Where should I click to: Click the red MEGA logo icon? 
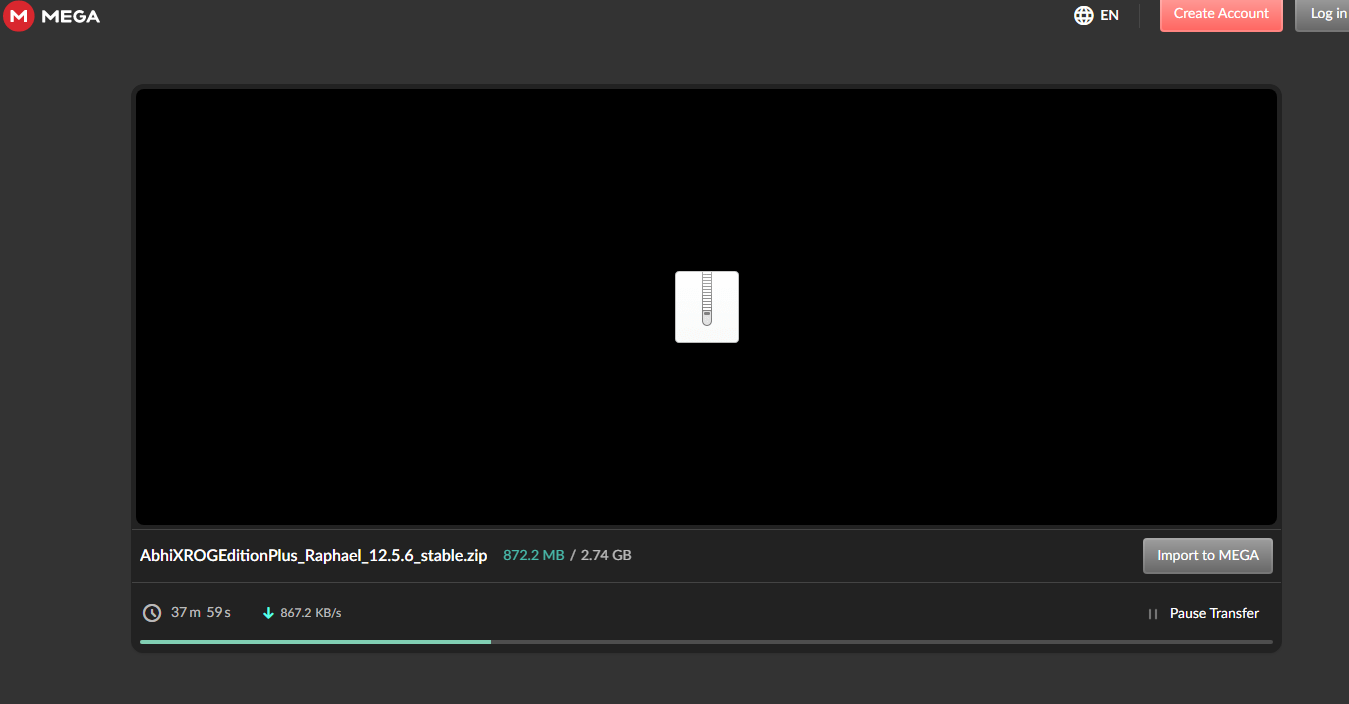(x=19, y=15)
